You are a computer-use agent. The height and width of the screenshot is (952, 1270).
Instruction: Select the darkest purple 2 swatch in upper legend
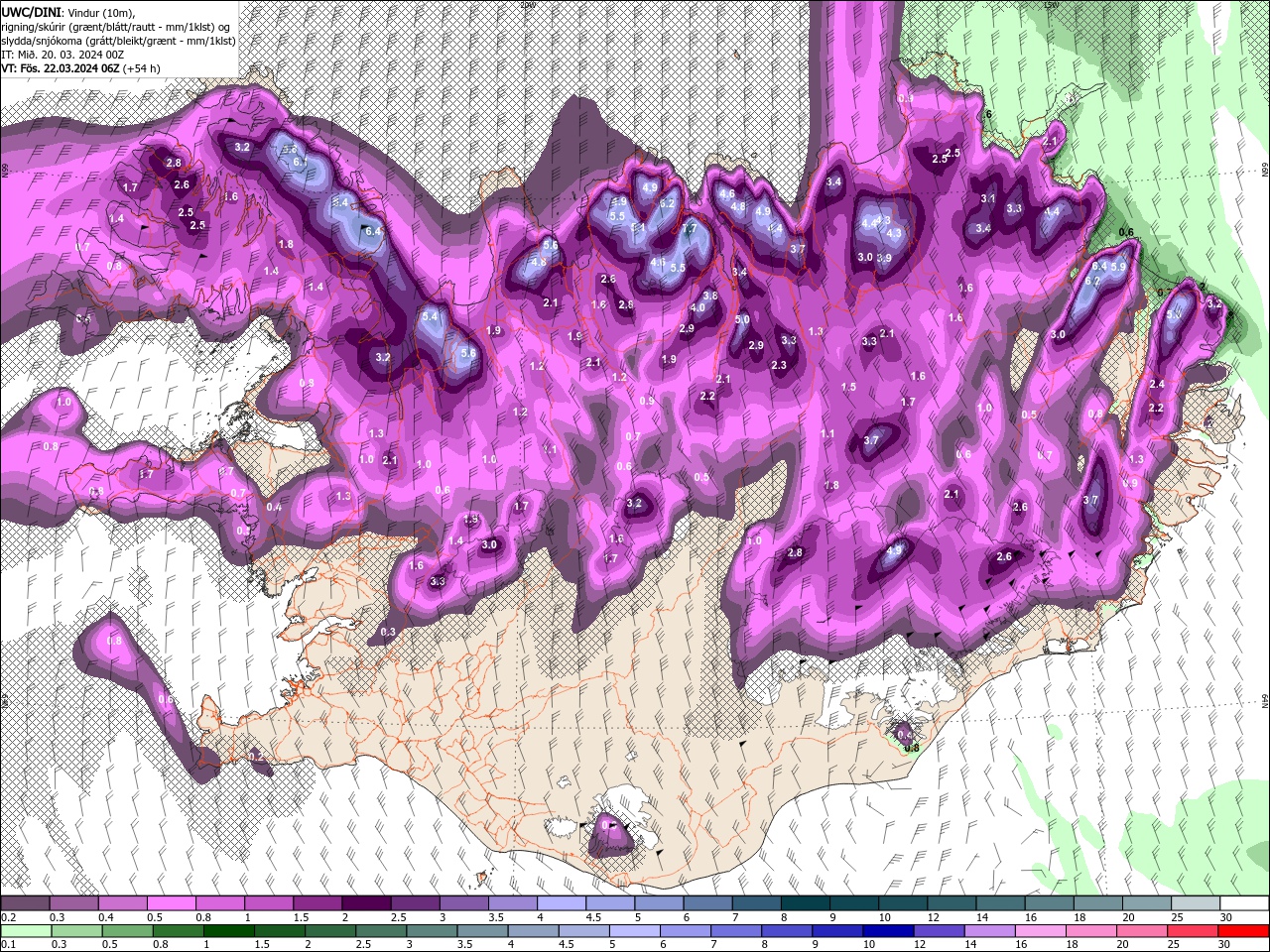pyautogui.click(x=365, y=903)
